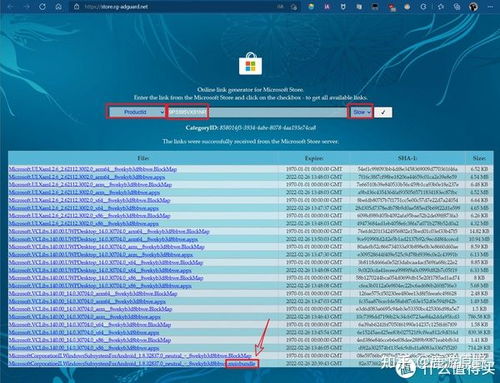
Task: Click the File column header
Action: point(143,158)
